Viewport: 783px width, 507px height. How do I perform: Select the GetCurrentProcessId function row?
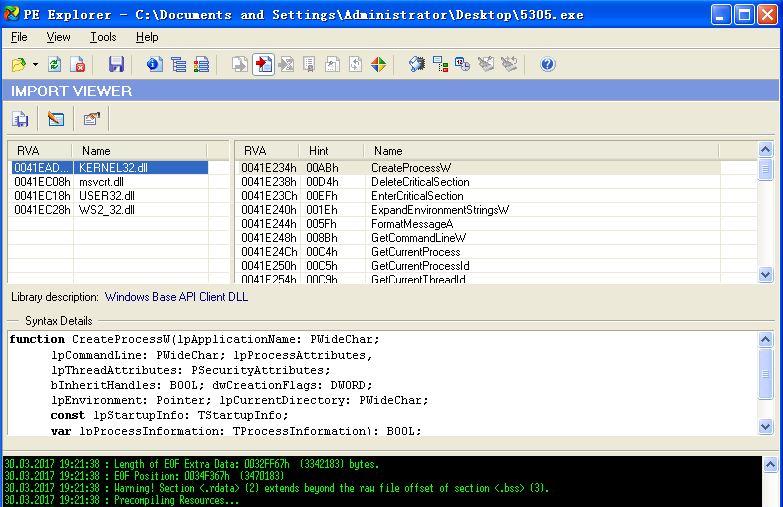[479, 266]
